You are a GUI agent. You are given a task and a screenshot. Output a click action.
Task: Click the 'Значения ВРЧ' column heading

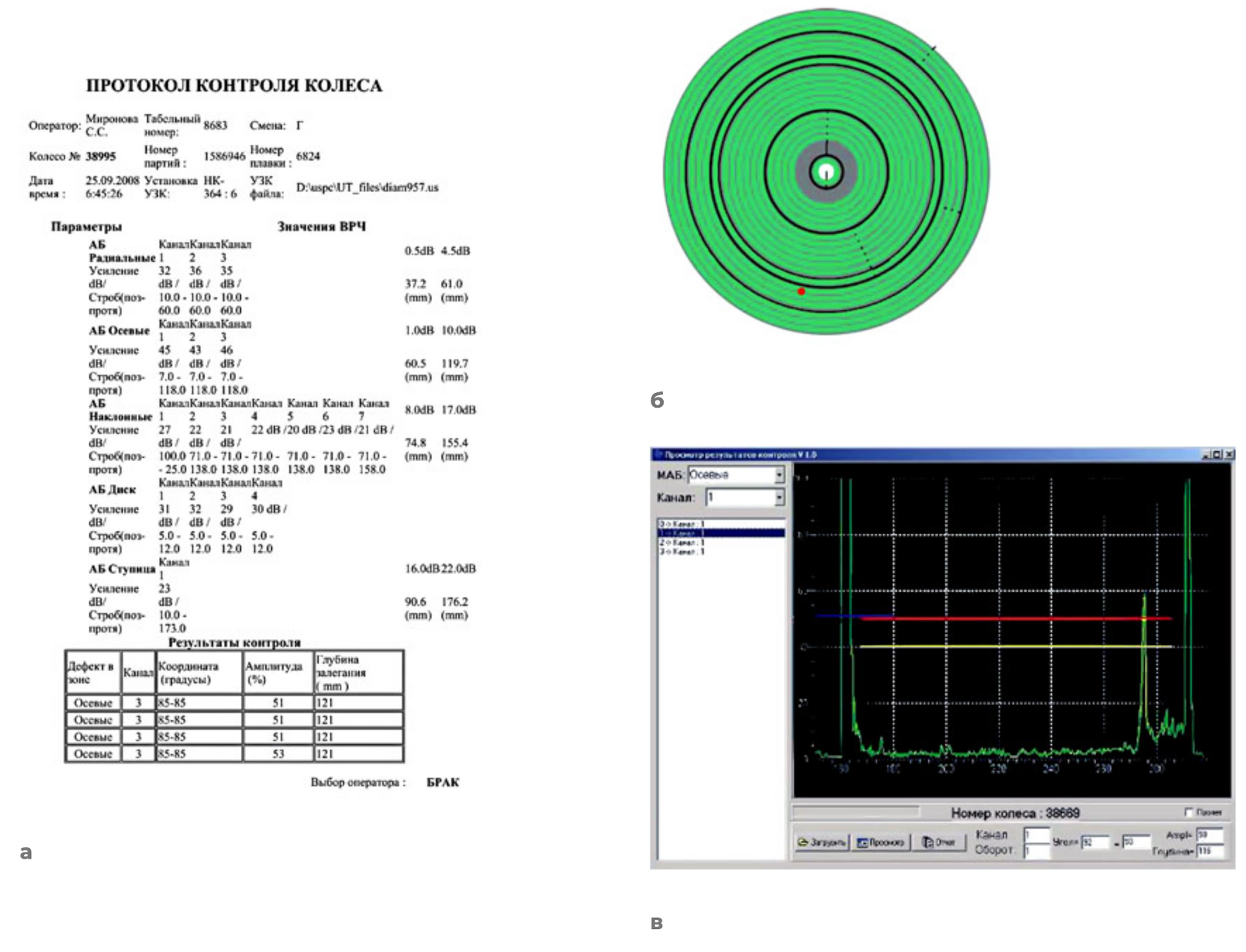(322, 227)
